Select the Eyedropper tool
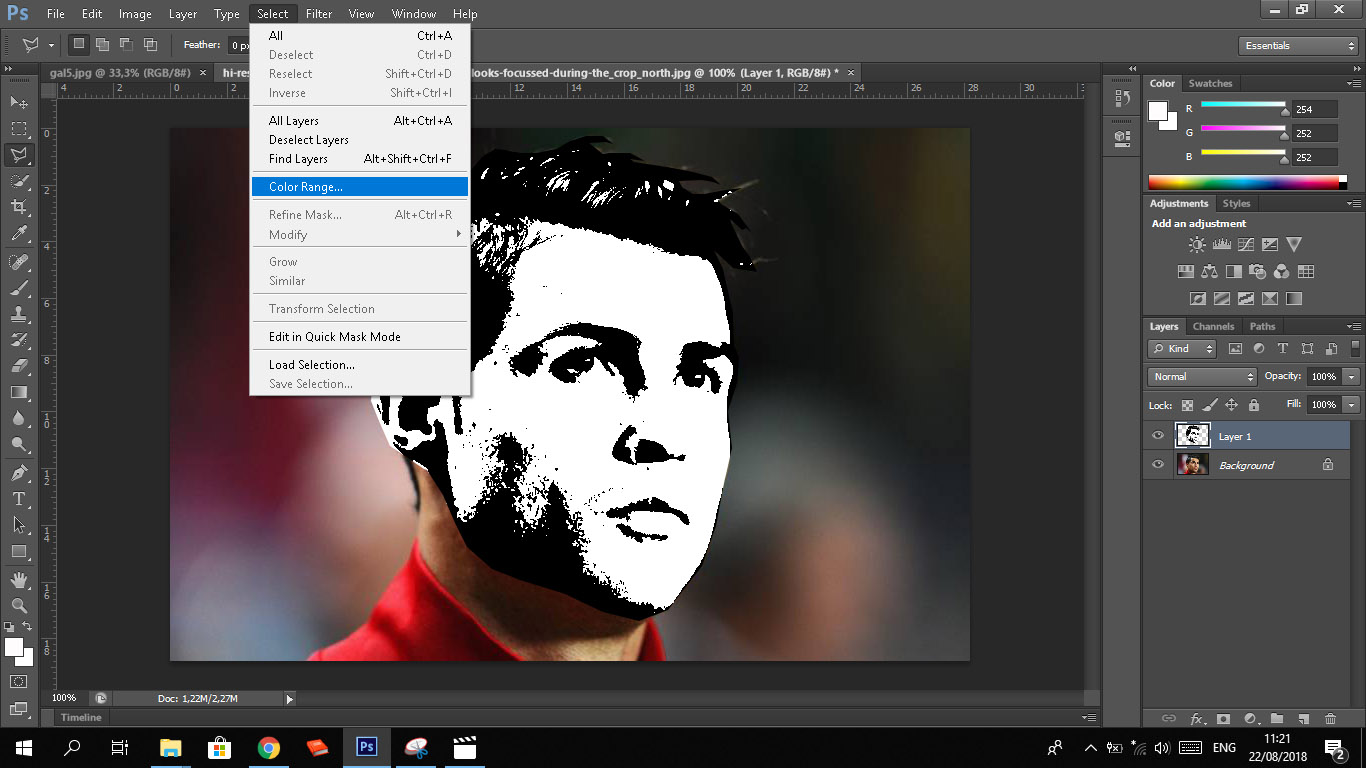 coord(19,234)
